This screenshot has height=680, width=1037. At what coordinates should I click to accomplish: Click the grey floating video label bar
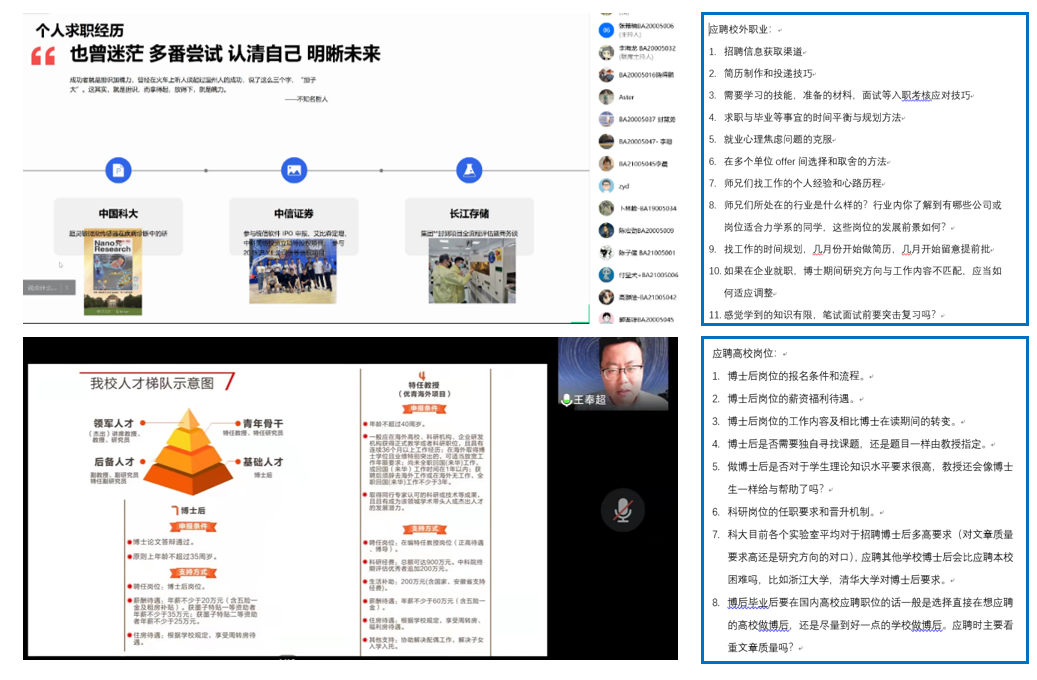[42, 288]
